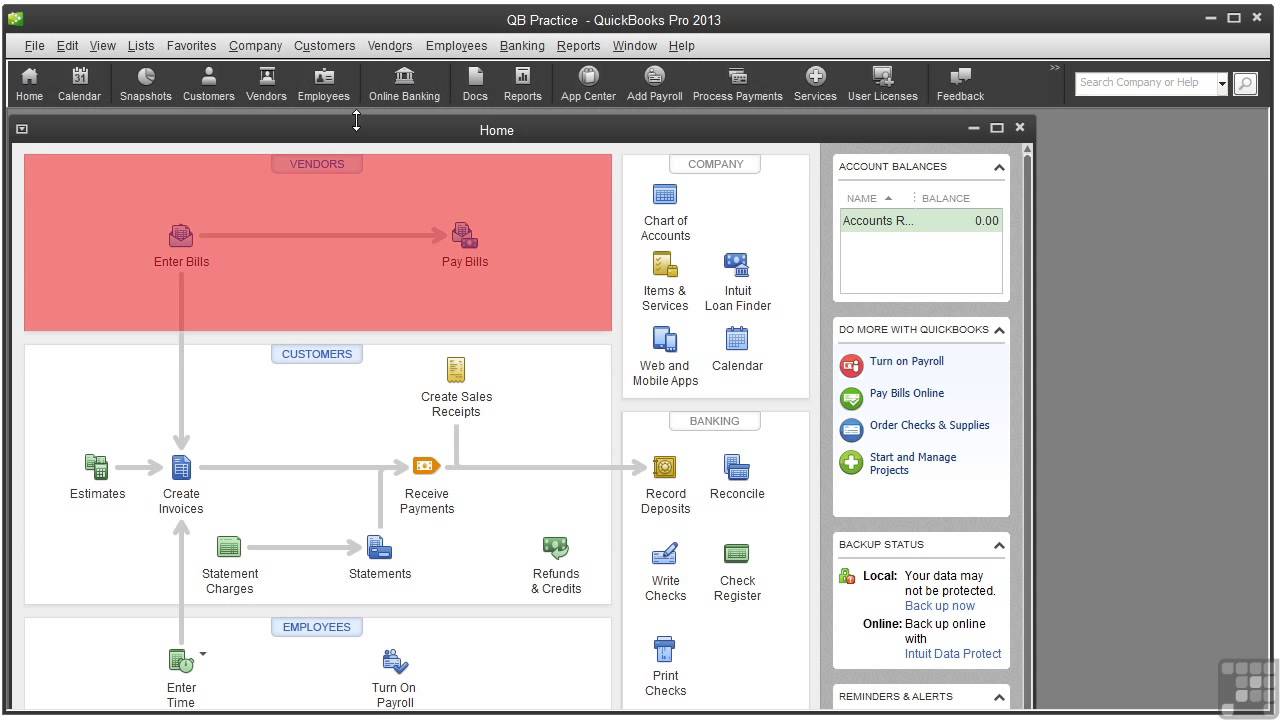Collapse the Do More With QuickBooks panel
Screen dimensions: 1280x720
click(x=998, y=330)
